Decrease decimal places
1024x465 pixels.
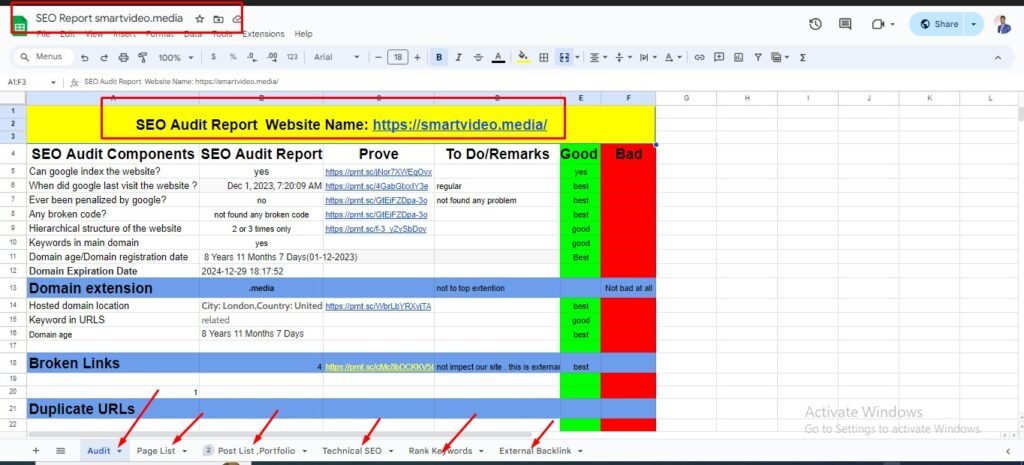pyautogui.click(x=253, y=57)
